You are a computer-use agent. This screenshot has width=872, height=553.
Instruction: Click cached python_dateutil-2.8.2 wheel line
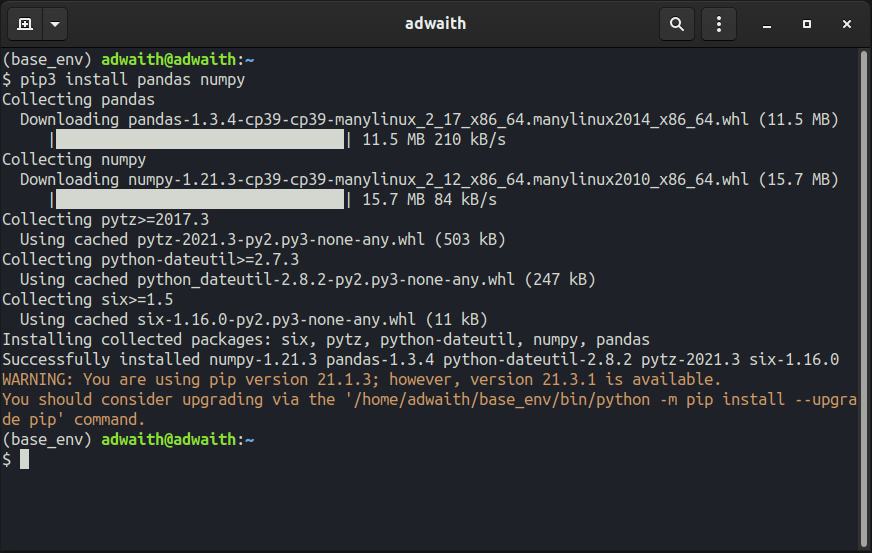[308, 280]
